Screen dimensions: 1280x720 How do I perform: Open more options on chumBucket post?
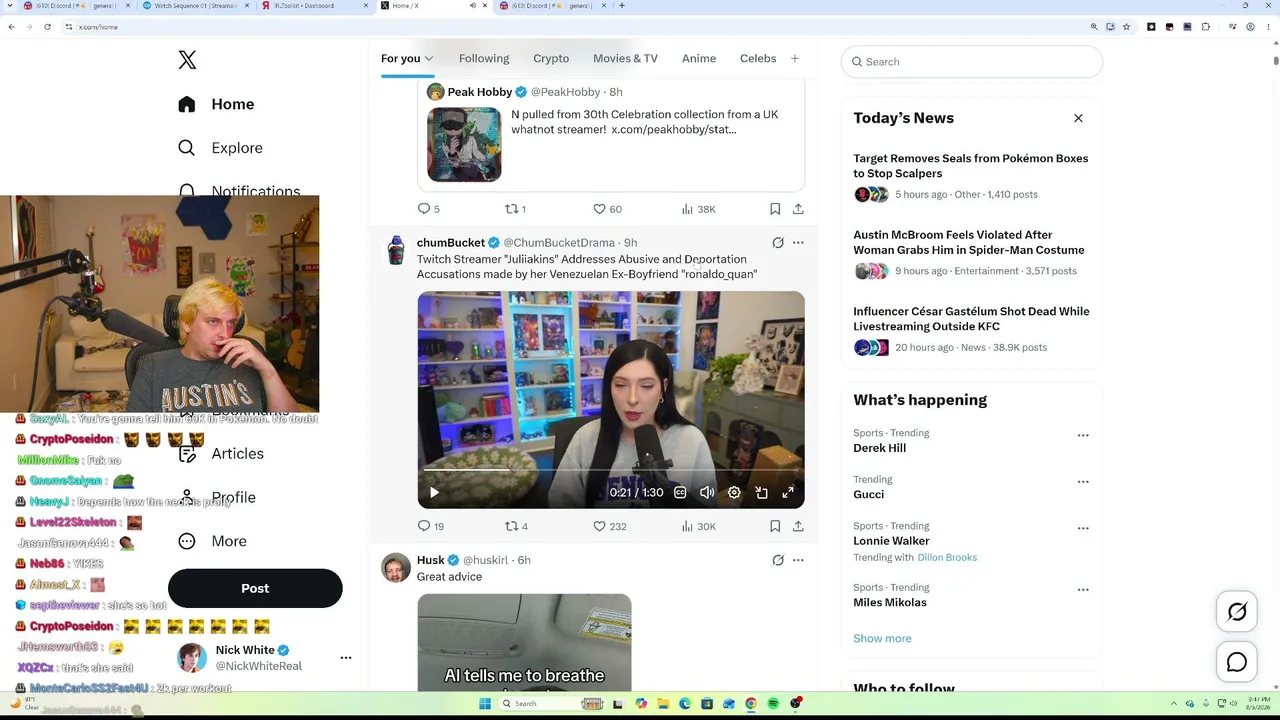pyautogui.click(x=798, y=242)
